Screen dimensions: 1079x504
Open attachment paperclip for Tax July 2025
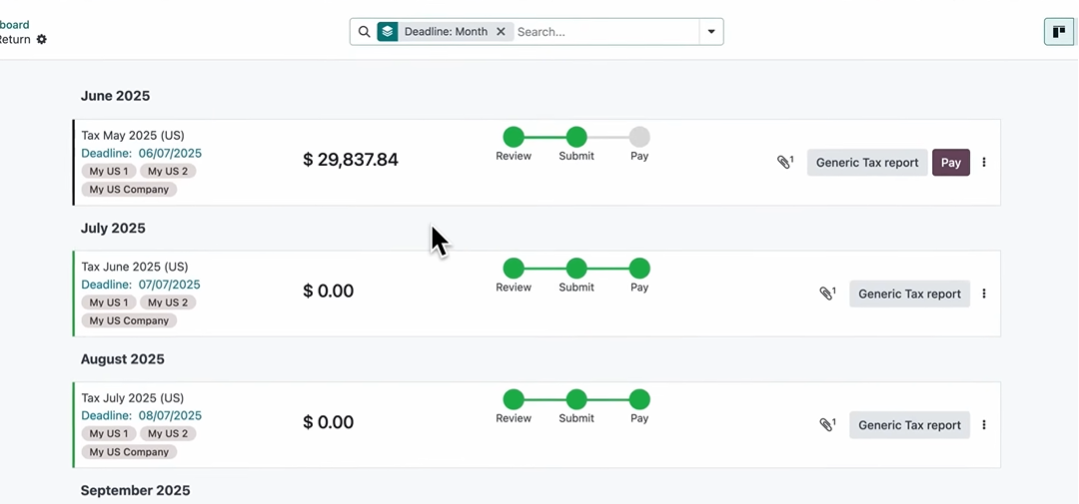(826, 424)
